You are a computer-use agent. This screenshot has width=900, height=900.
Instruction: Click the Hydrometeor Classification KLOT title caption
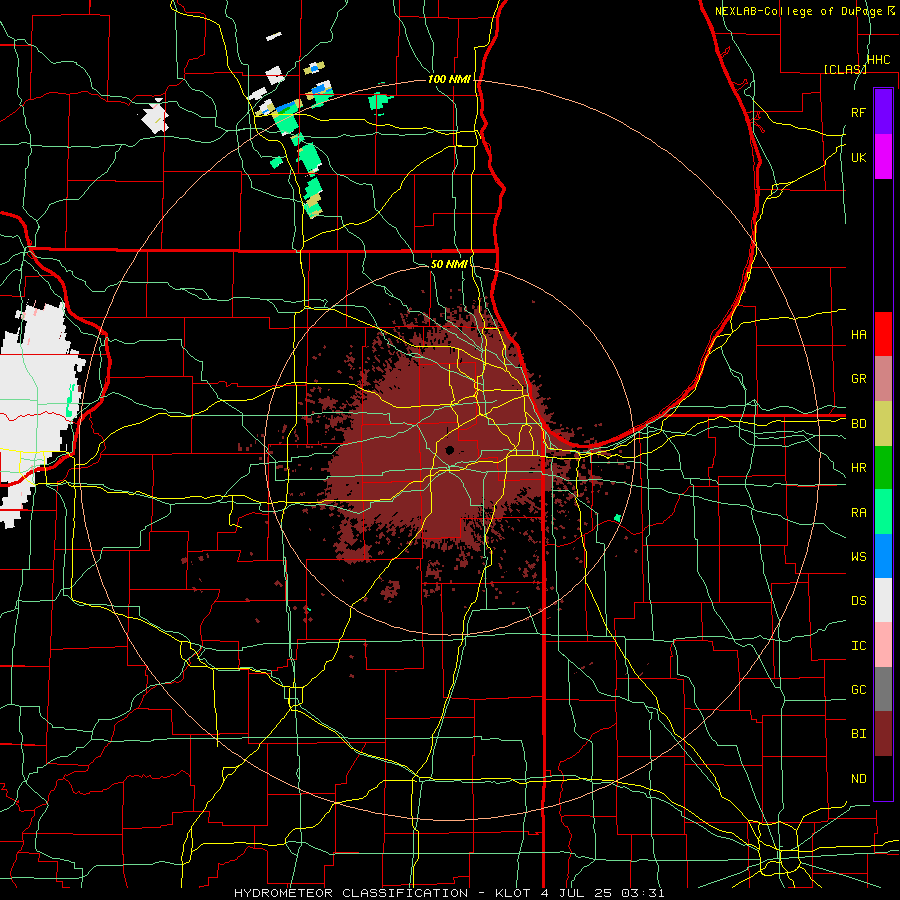pos(449,893)
